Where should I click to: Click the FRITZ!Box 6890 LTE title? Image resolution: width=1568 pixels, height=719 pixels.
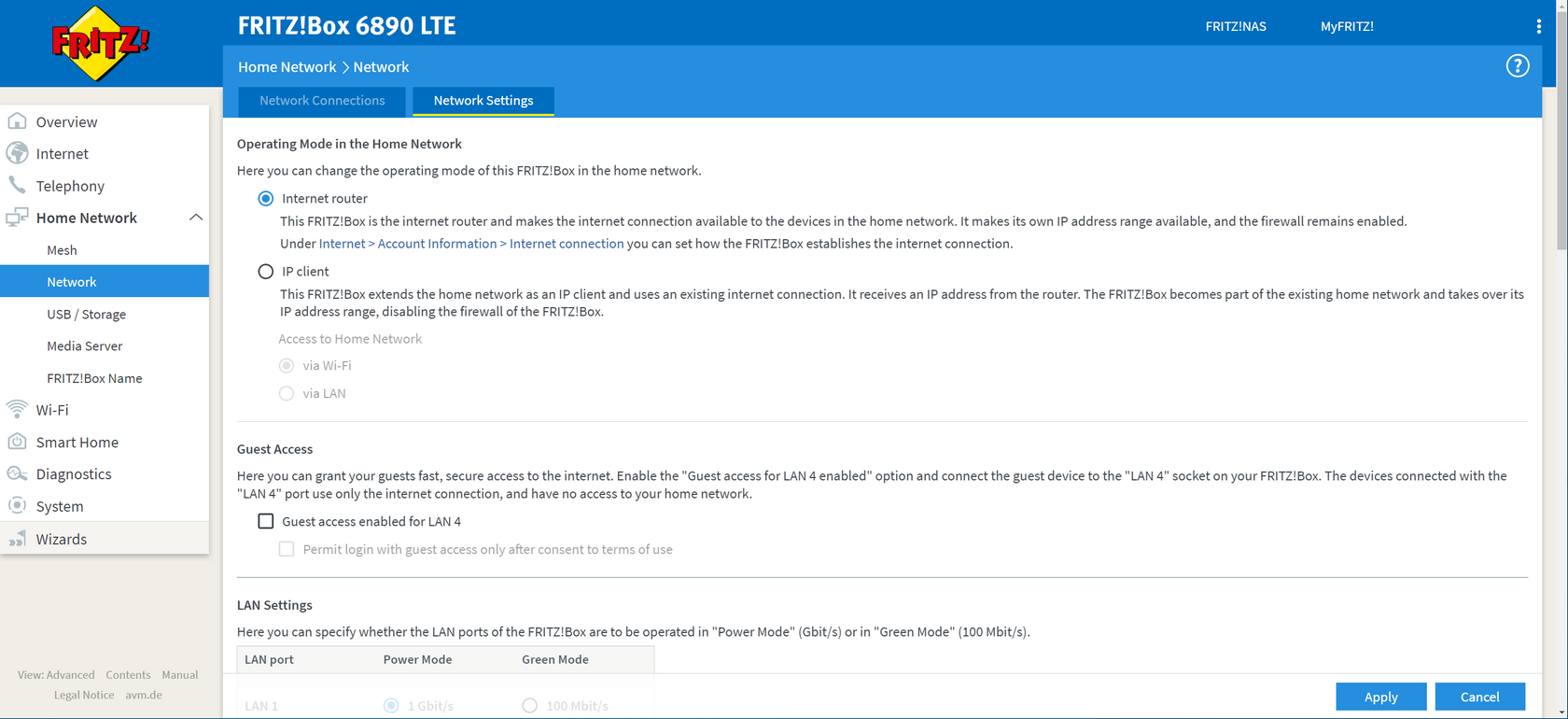[346, 25]
